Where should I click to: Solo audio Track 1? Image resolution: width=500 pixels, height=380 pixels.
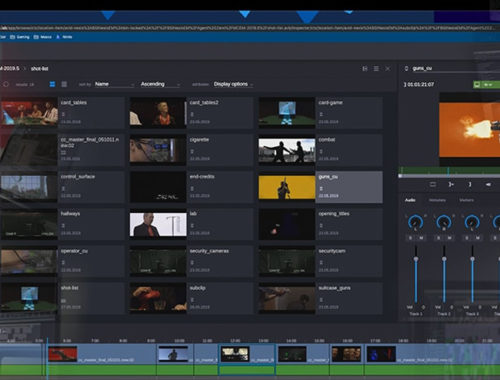pos(410,238)
